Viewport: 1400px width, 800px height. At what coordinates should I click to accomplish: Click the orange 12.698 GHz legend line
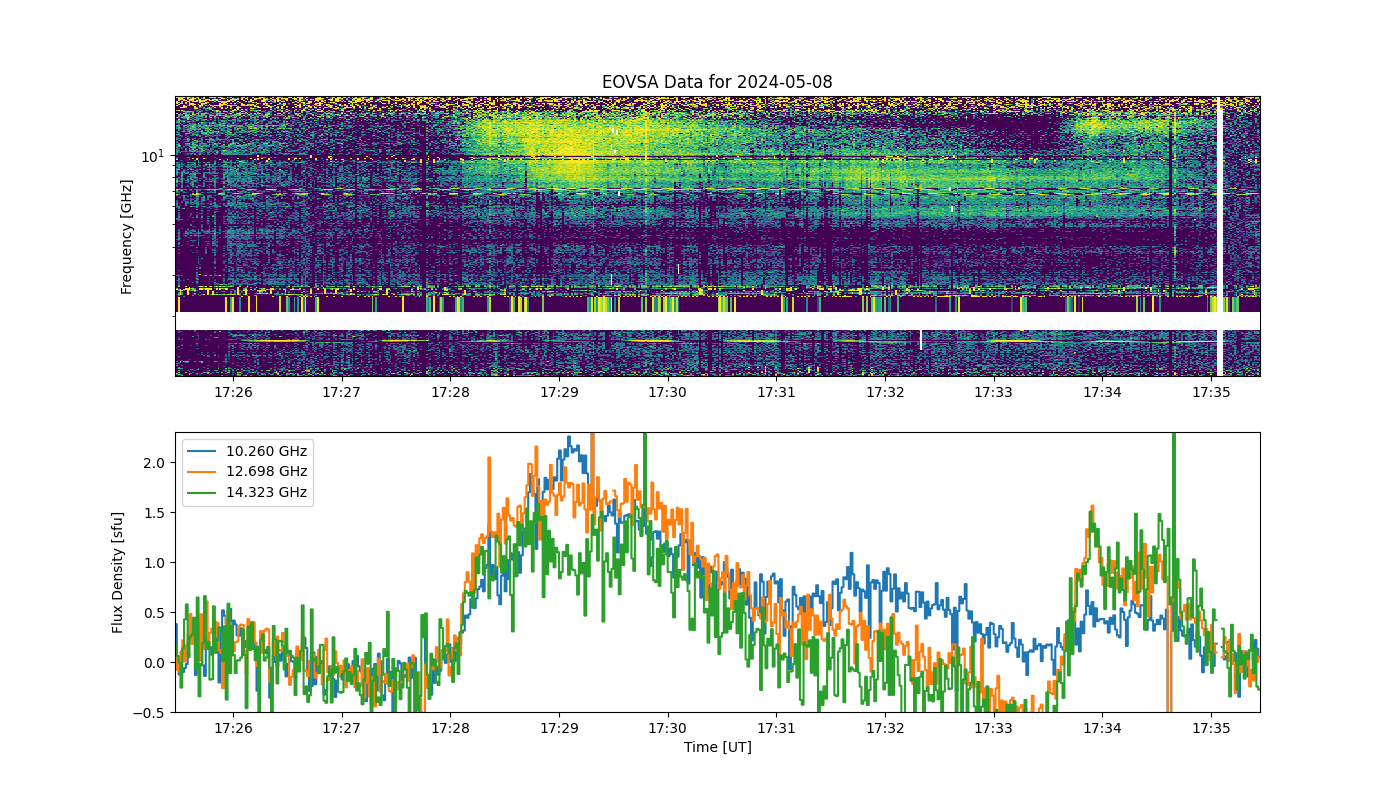point(203,471)
